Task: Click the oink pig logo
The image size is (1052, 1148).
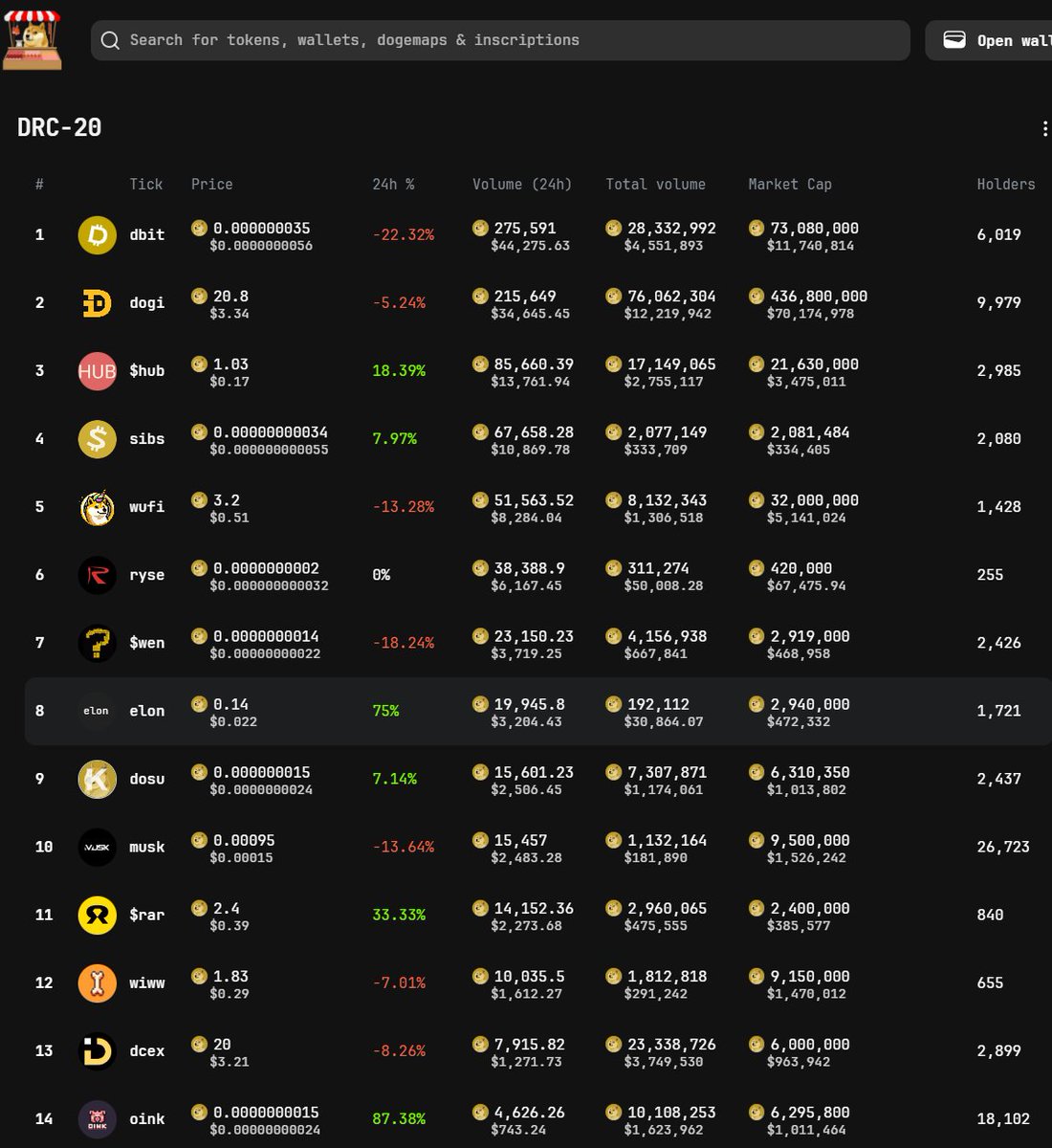Action: [97, 1118]
